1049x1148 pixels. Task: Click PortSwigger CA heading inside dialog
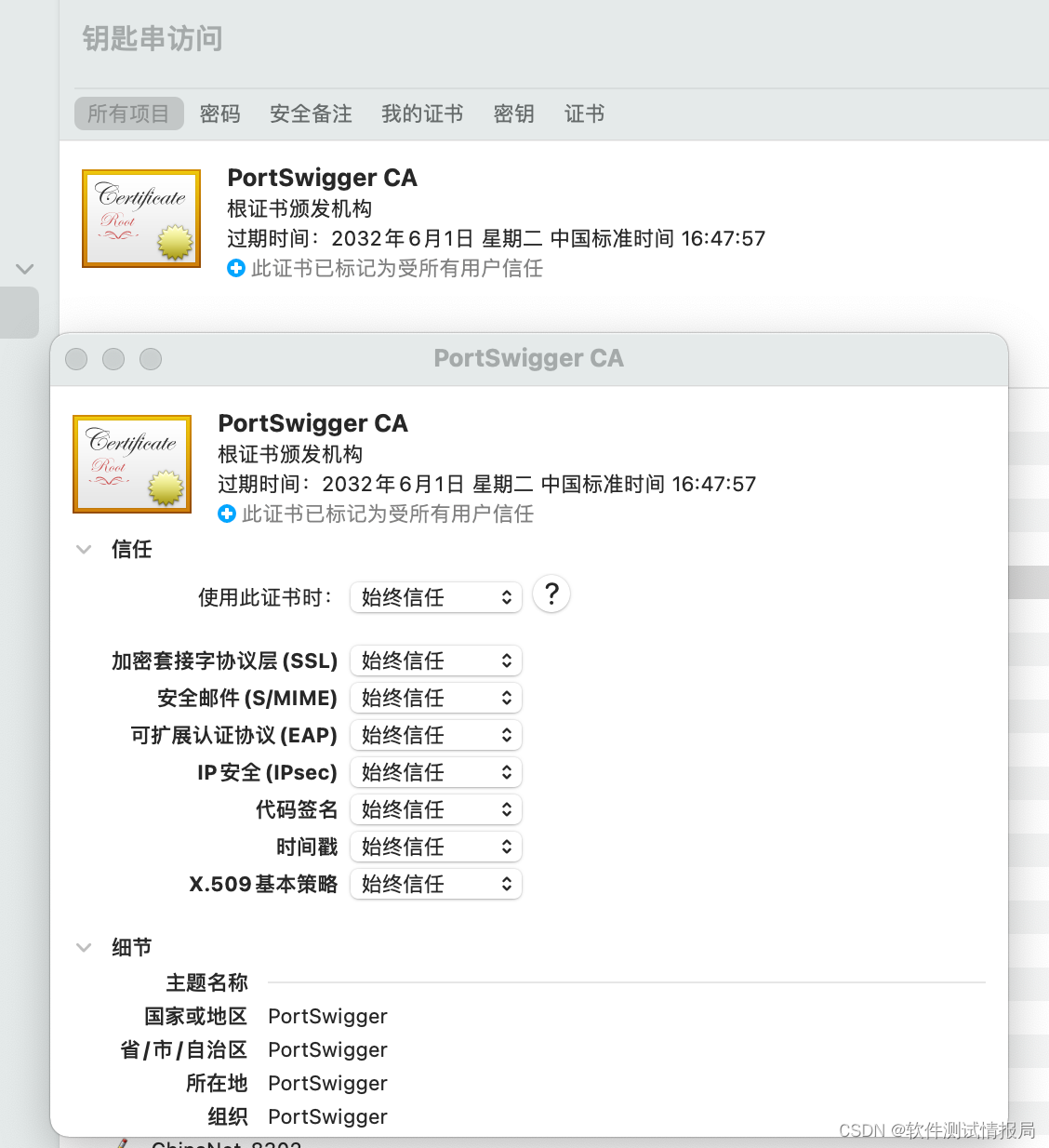(312, 423)
